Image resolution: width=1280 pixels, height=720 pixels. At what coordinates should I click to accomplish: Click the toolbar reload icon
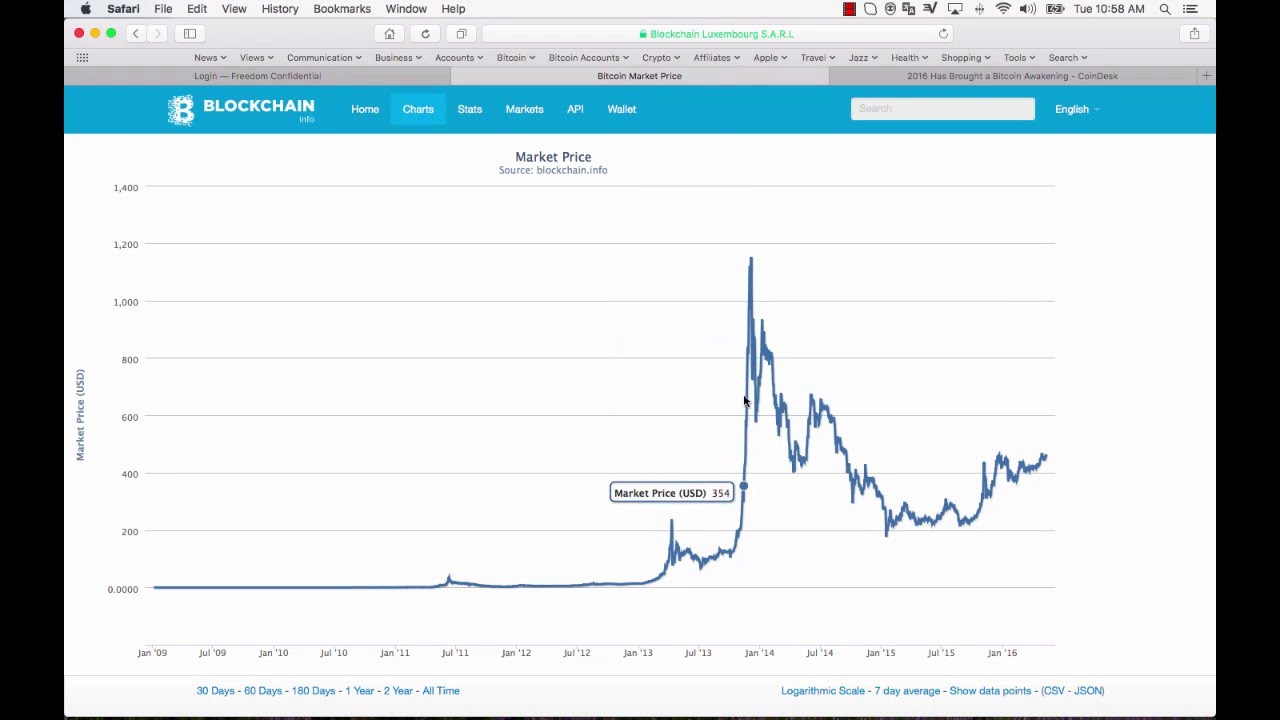click(425, 34)
